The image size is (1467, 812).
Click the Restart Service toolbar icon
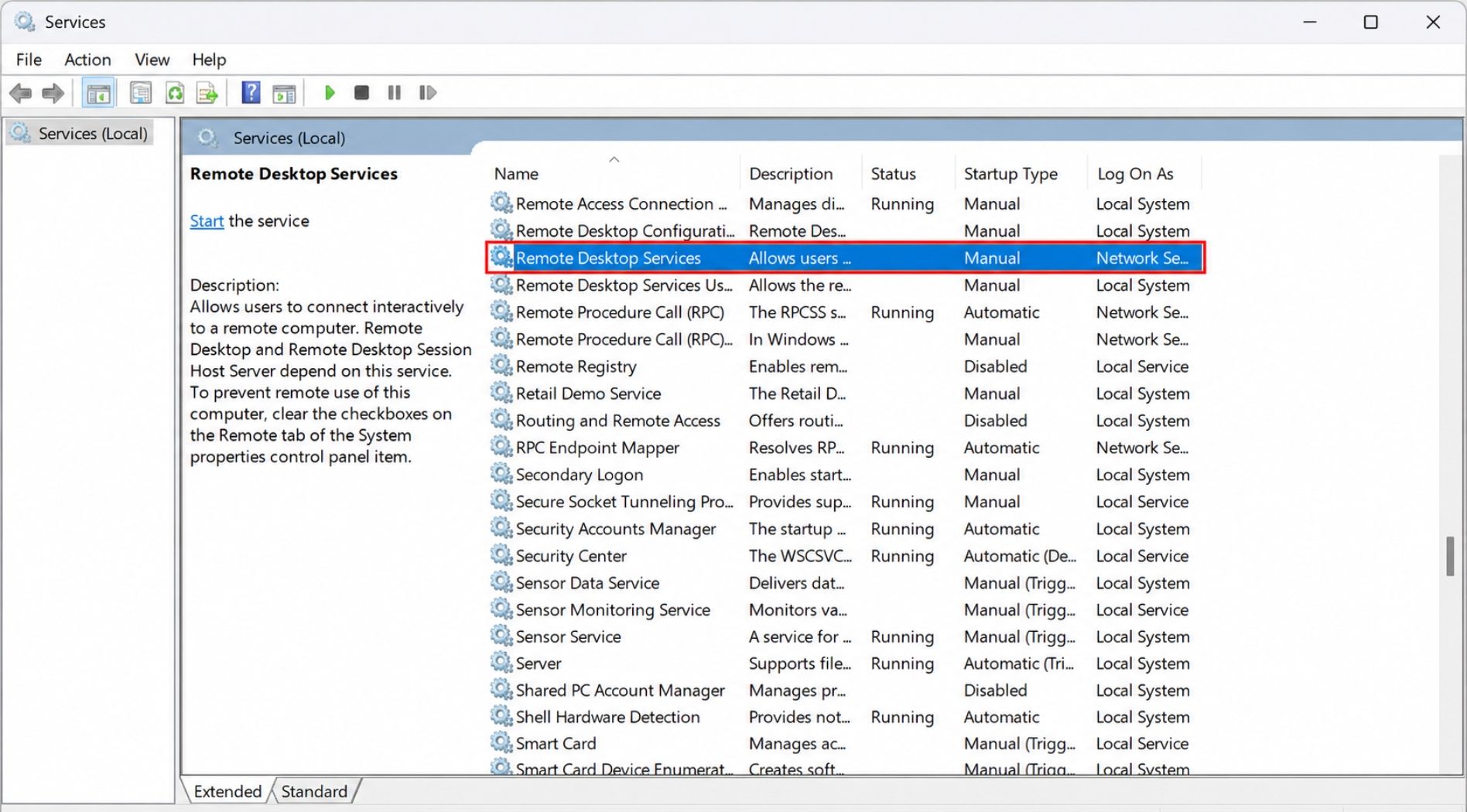click(x=427, y=93)
